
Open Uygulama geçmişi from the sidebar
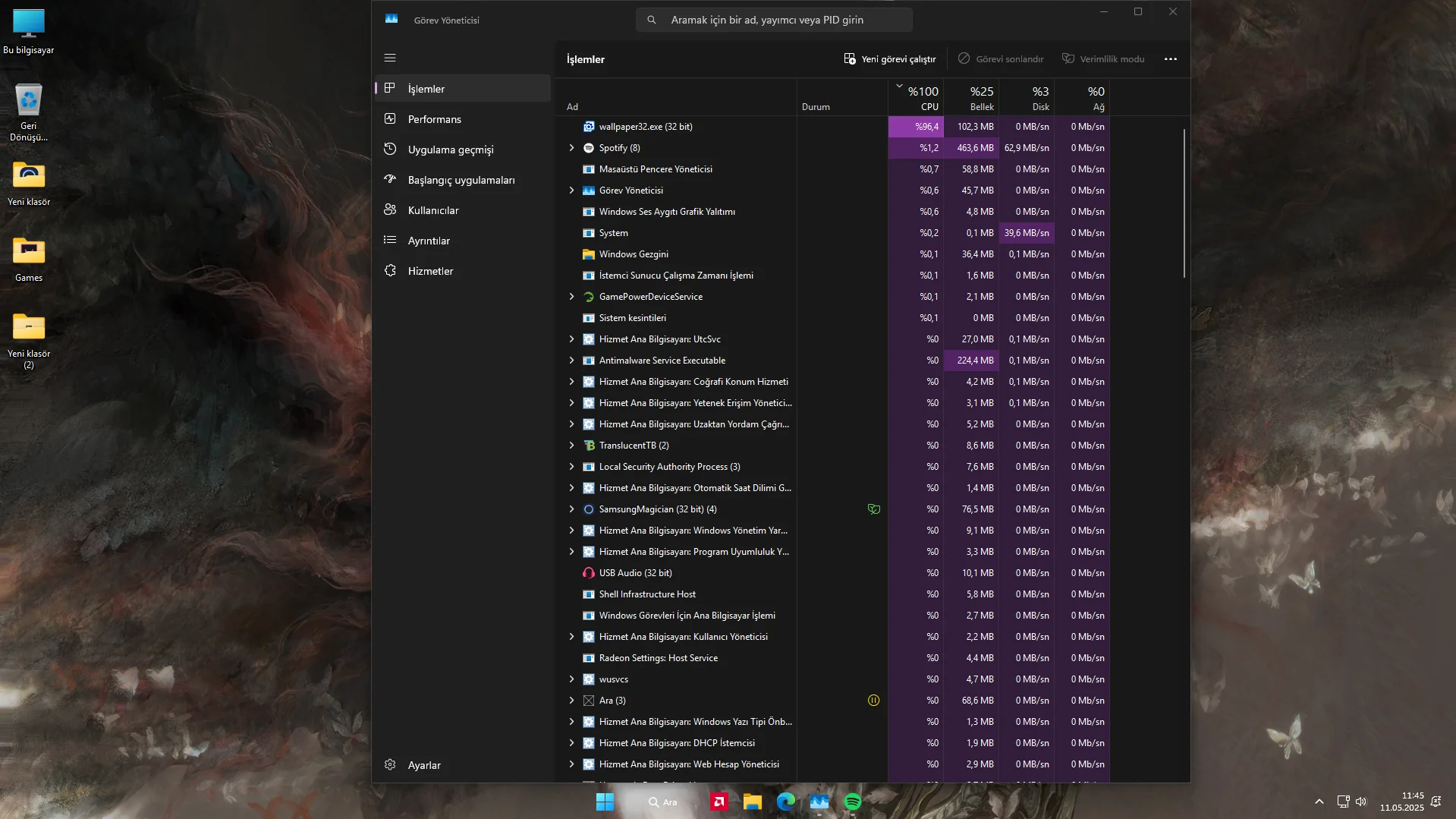tap(450, 150)
